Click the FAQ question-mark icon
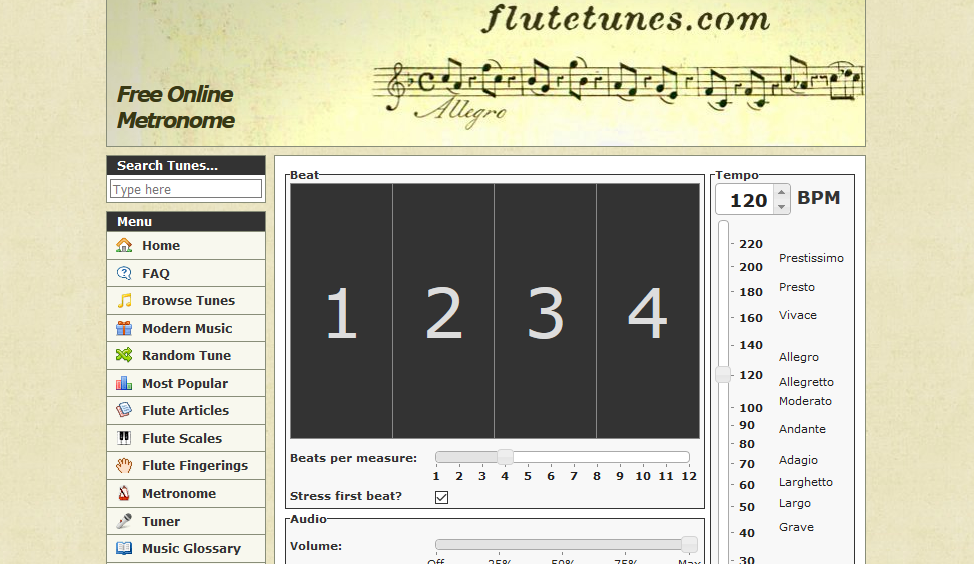 124,273
